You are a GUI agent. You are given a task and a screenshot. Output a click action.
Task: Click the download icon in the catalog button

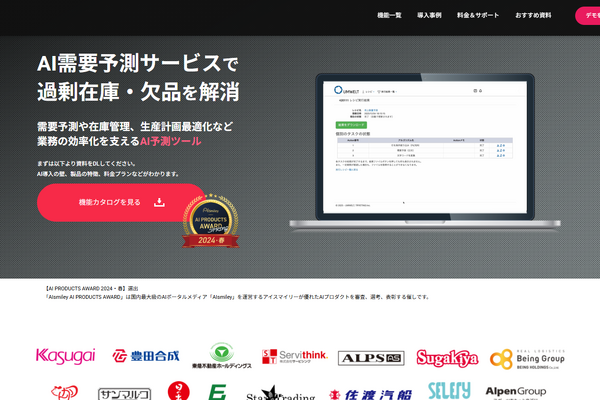coord(159,202)
